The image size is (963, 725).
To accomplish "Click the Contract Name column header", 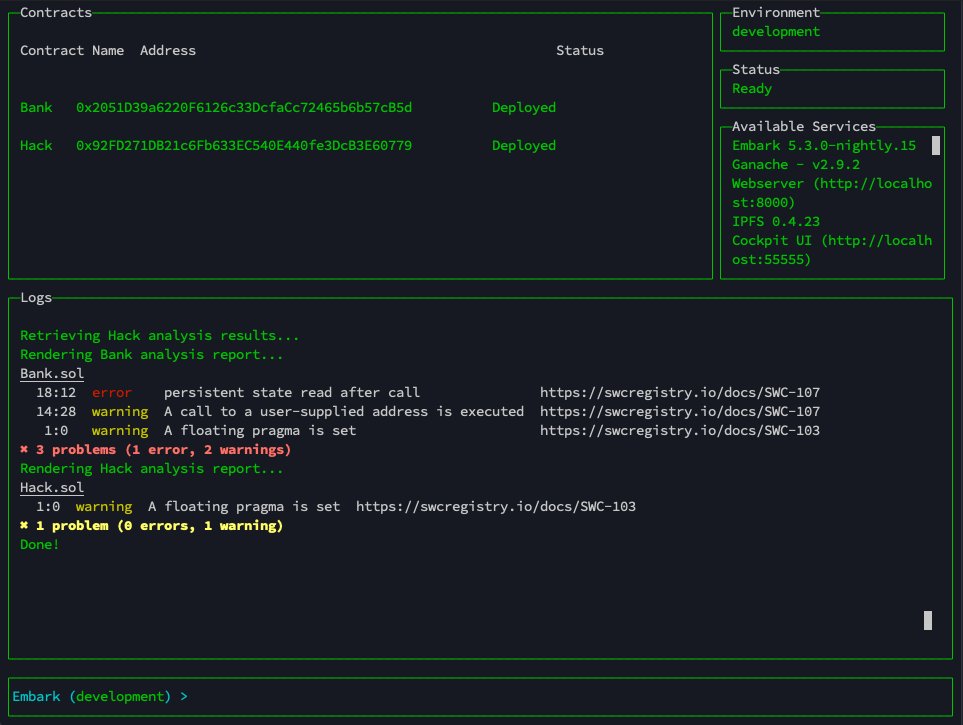I will point(72,50).
